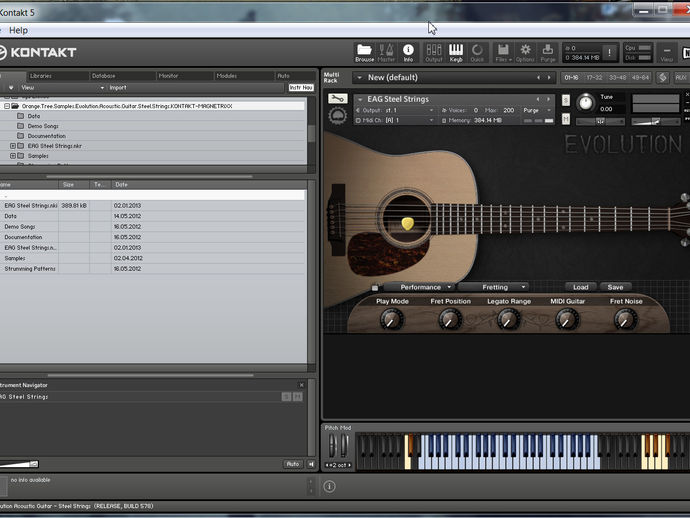Viewport: 690px width, 518px height.
Task: Solo the EAG Steel Strings instrument
Action: click(x=565, y=100)
